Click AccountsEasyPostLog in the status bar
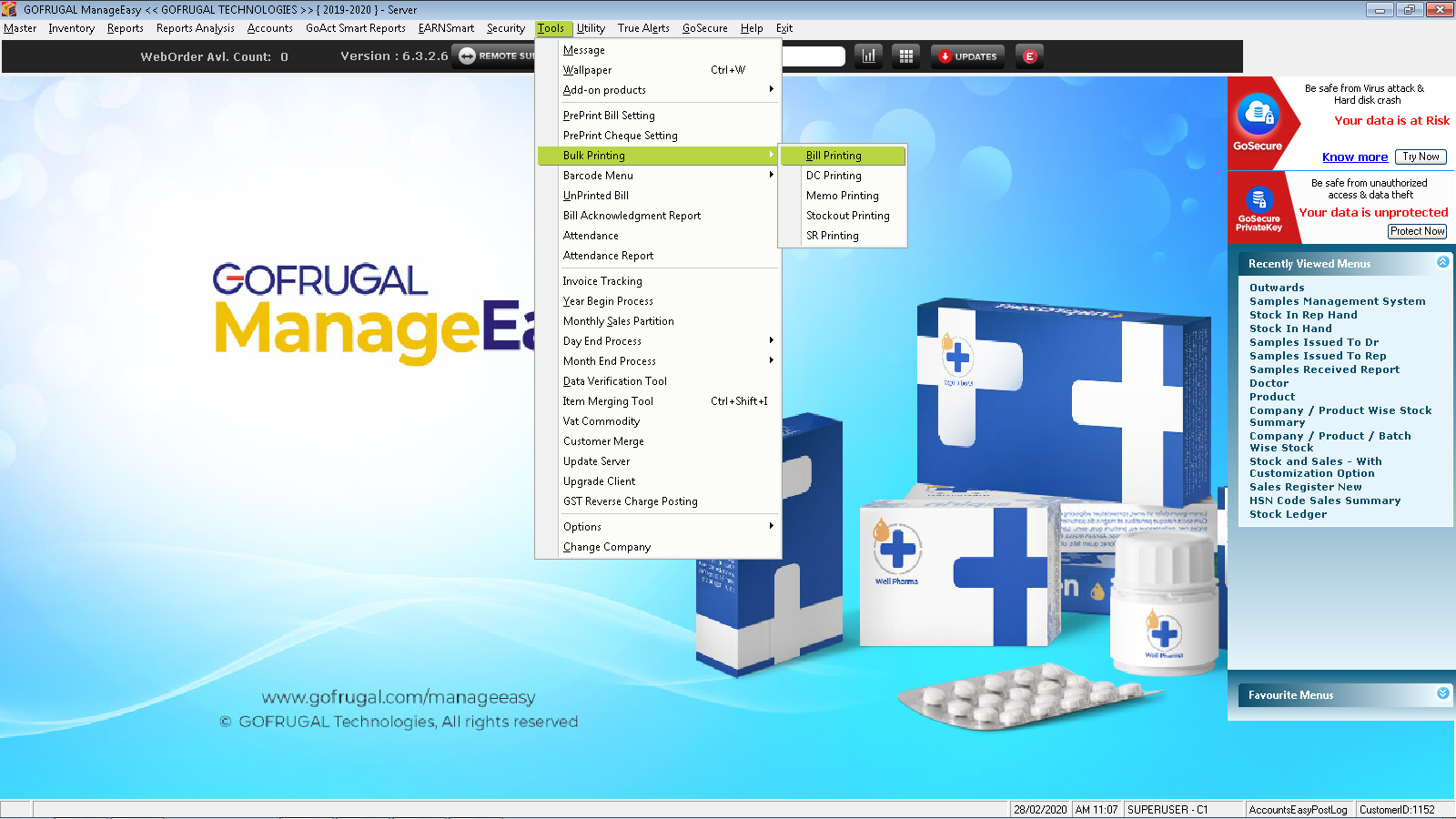The image size is (1456, 819). pos(1298,810)
